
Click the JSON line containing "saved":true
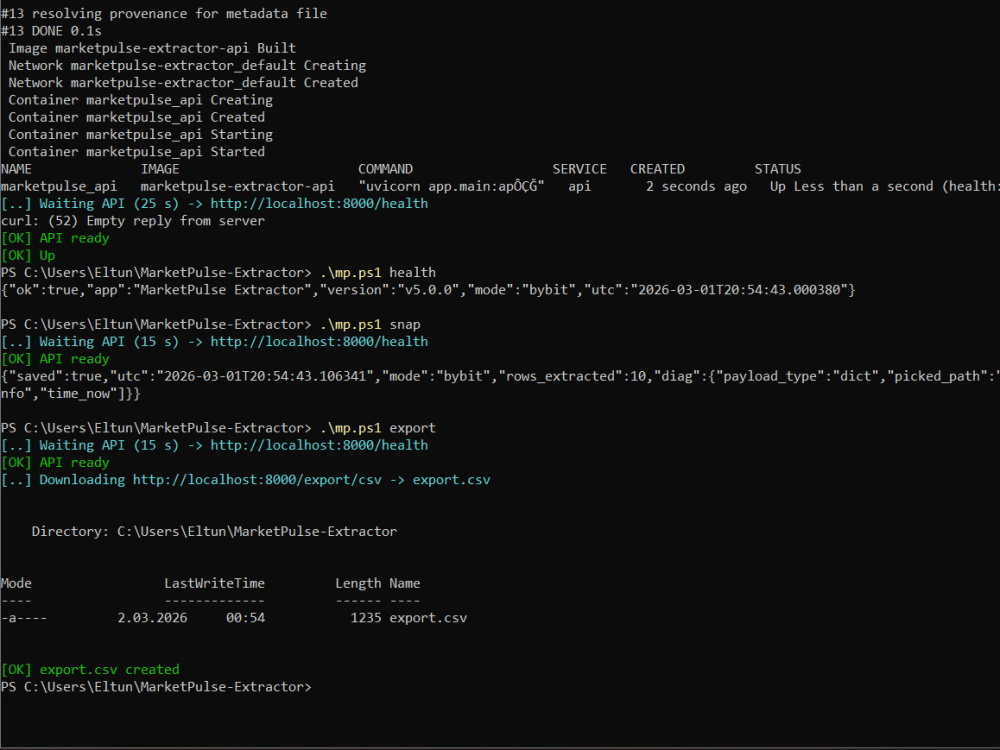[x=500, y=376]
